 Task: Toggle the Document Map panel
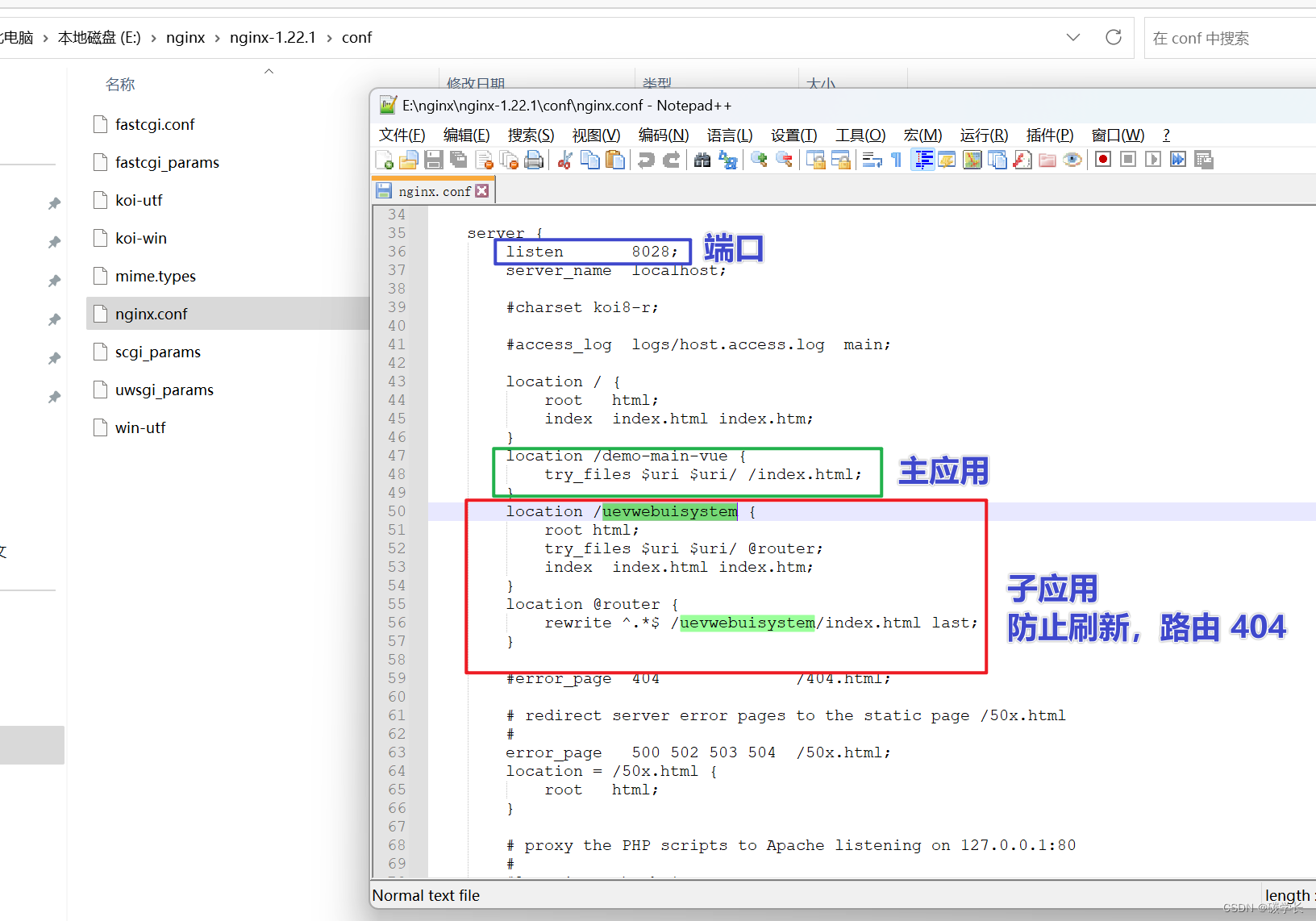pos(972,160)
